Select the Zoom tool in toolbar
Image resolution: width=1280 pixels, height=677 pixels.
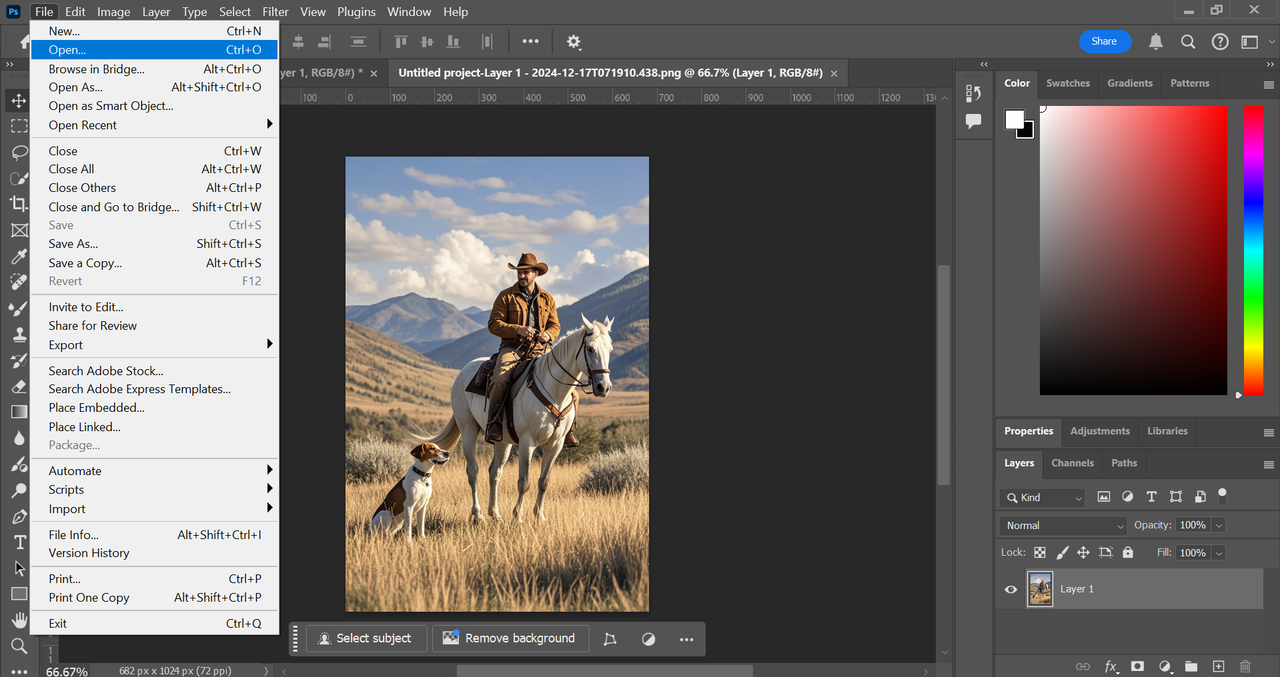19,646
